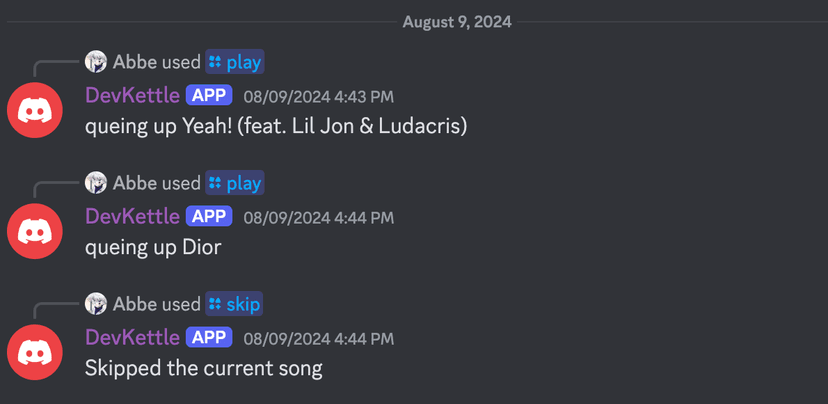
Task: Click Abbe's small avatar above the Yeah! message
Action: tap(96, 62)
